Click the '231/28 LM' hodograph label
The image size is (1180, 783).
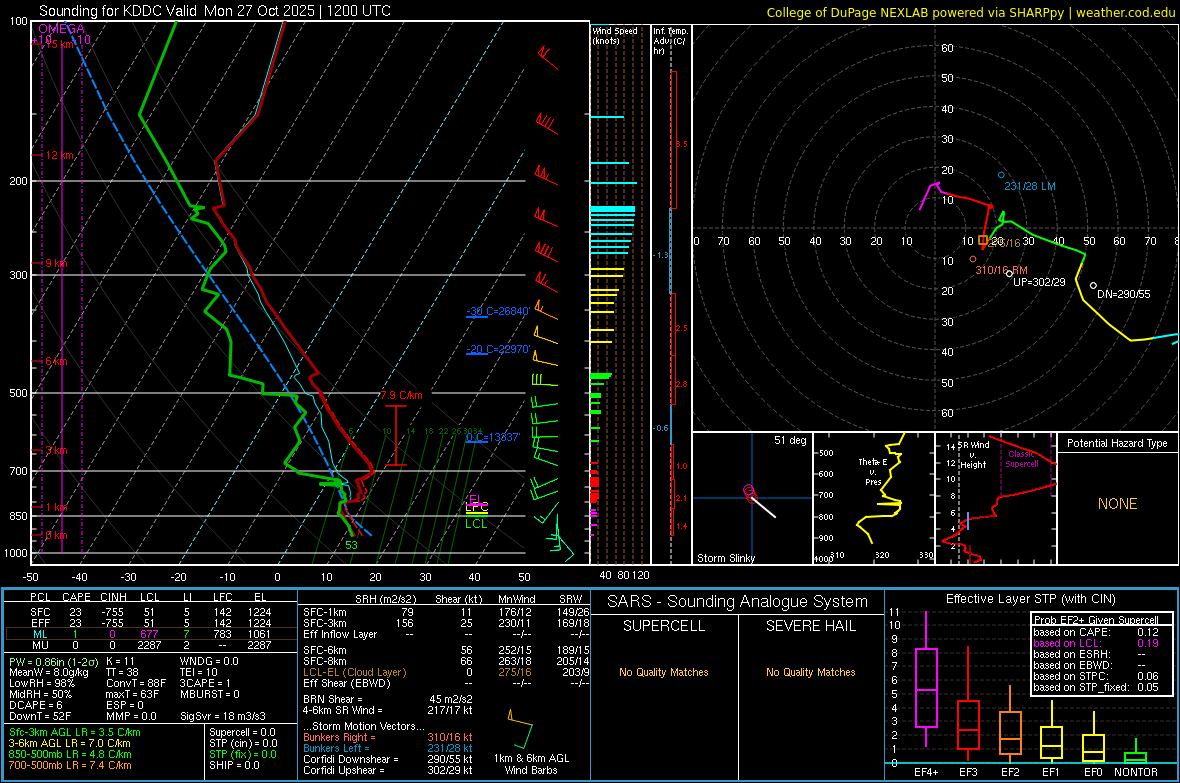coord(1029,186)
